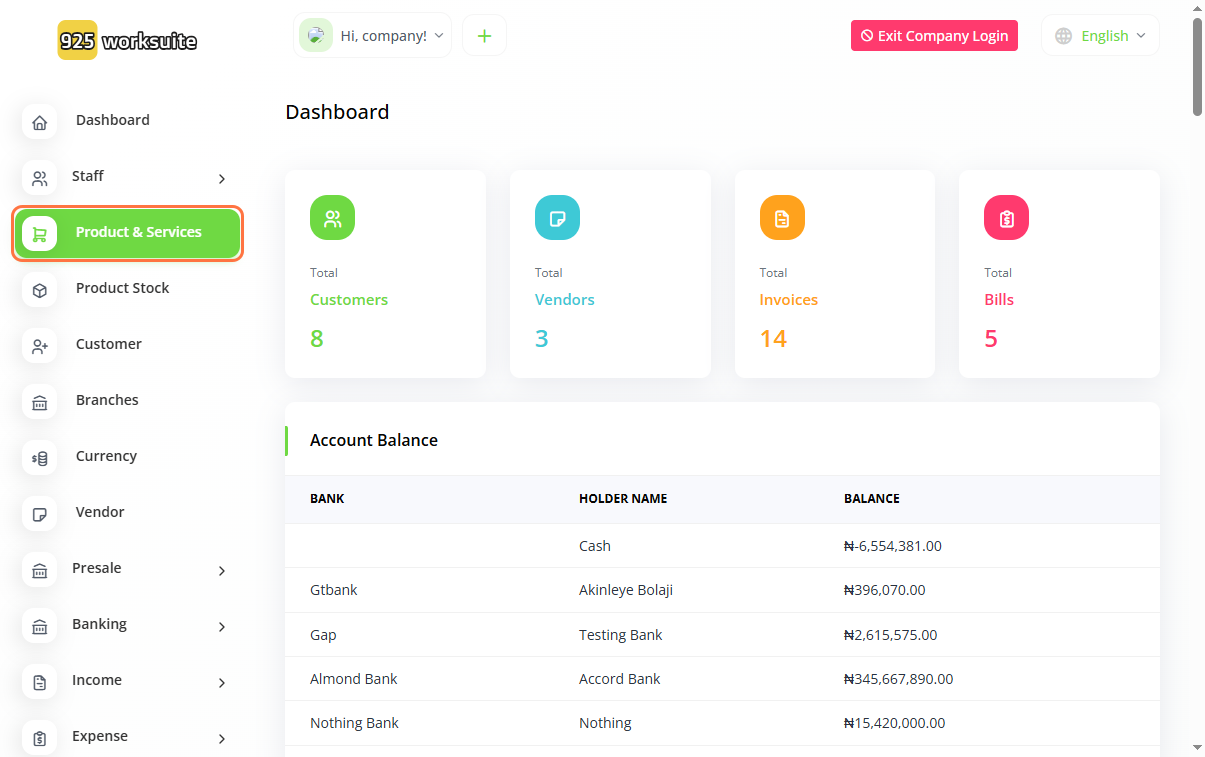This screenshot has height=757, width=1205.
Task: Go to Branches in the sidebar
Action: (x=107, y=400)
